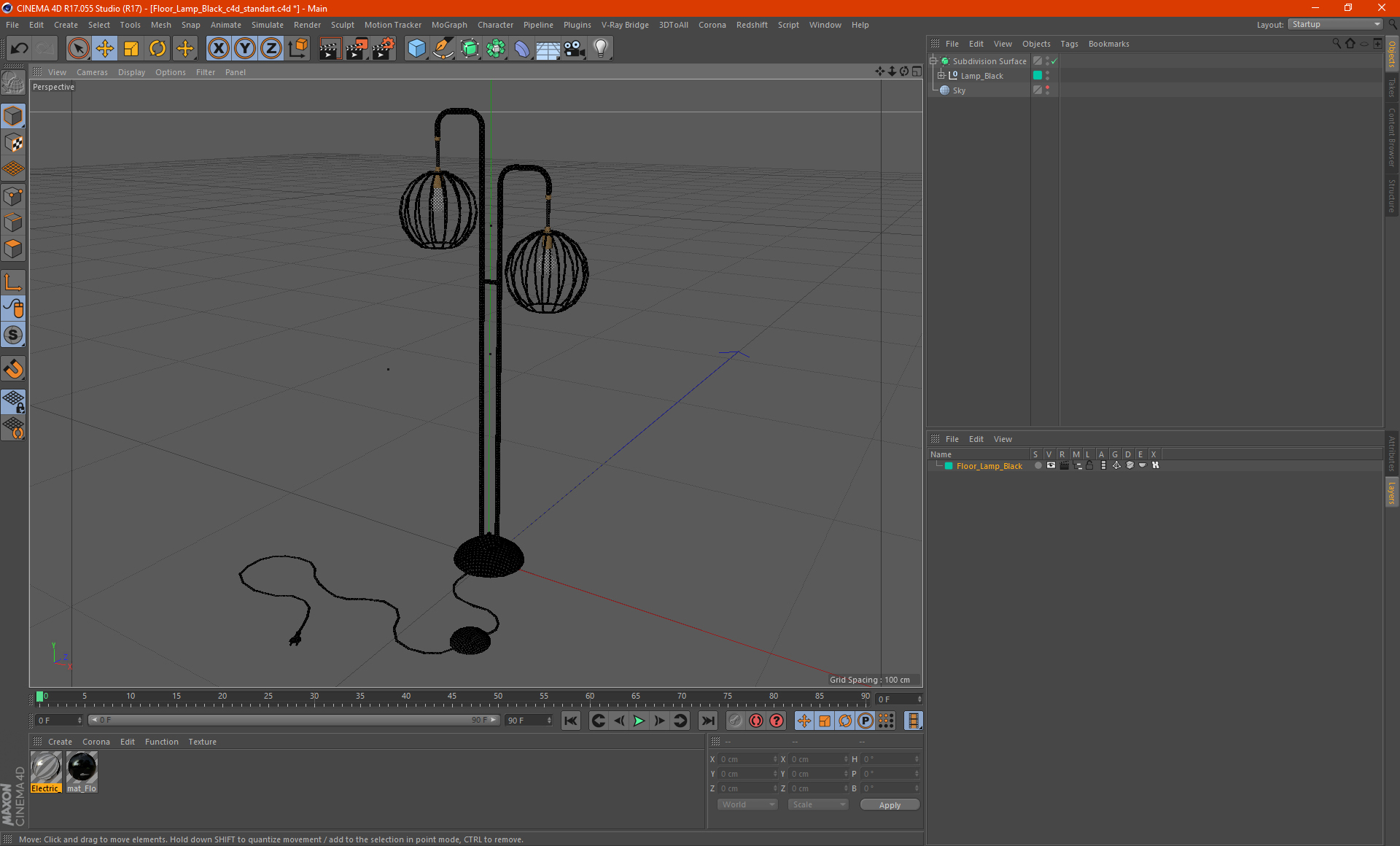Activate the Scale tool
This screenshot has height=846, width=1400.
tap(131, 49)
